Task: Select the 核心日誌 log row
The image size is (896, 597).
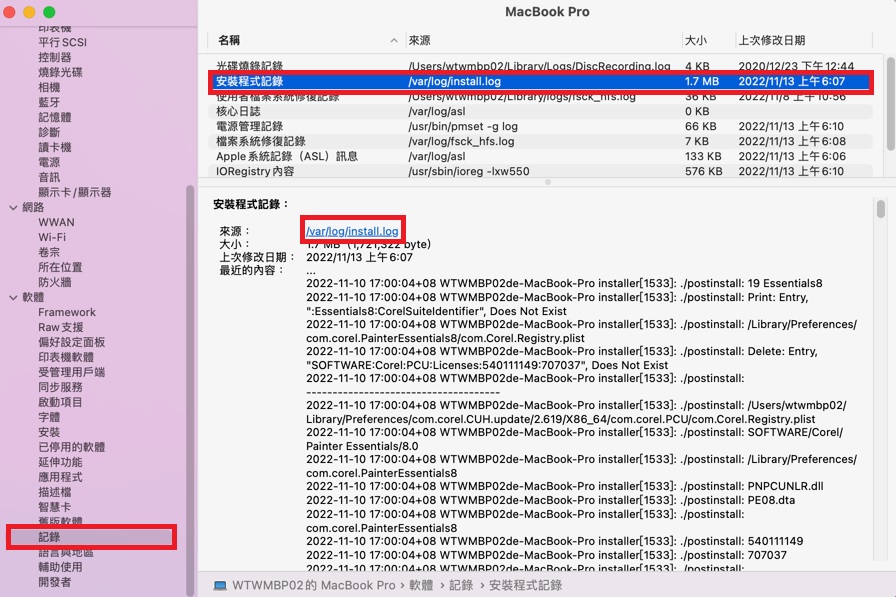Action: click(x=541, y=111)
